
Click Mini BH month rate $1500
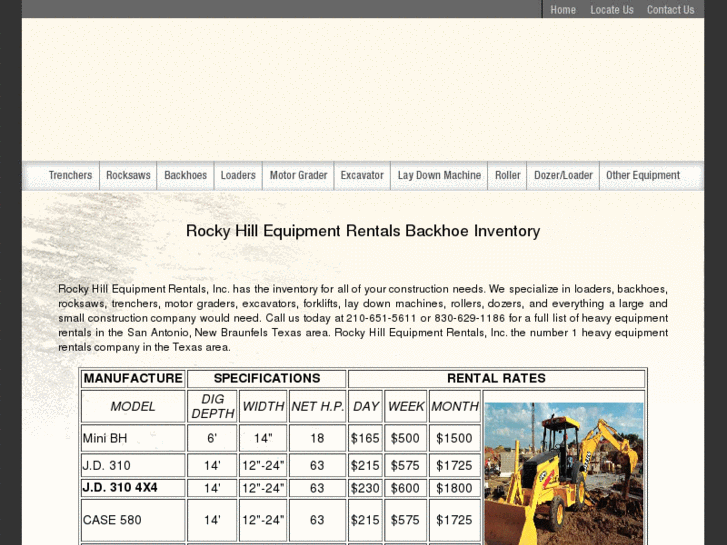pyautogui.click(x=455, y=438)
